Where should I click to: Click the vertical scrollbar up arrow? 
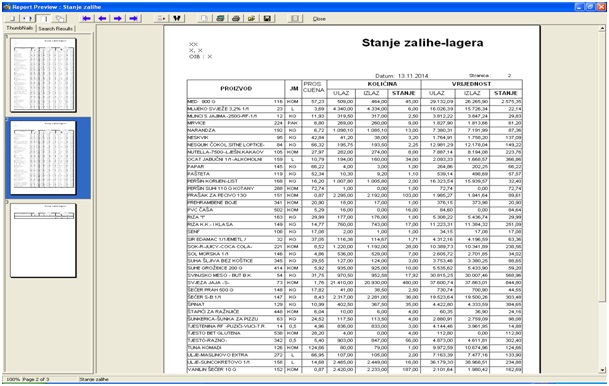[602, 28]
